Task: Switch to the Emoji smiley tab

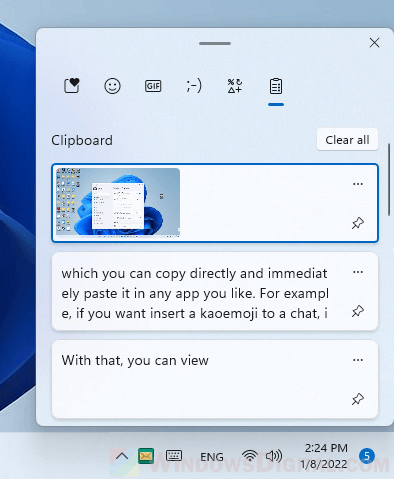Action: tap(112, 86)
